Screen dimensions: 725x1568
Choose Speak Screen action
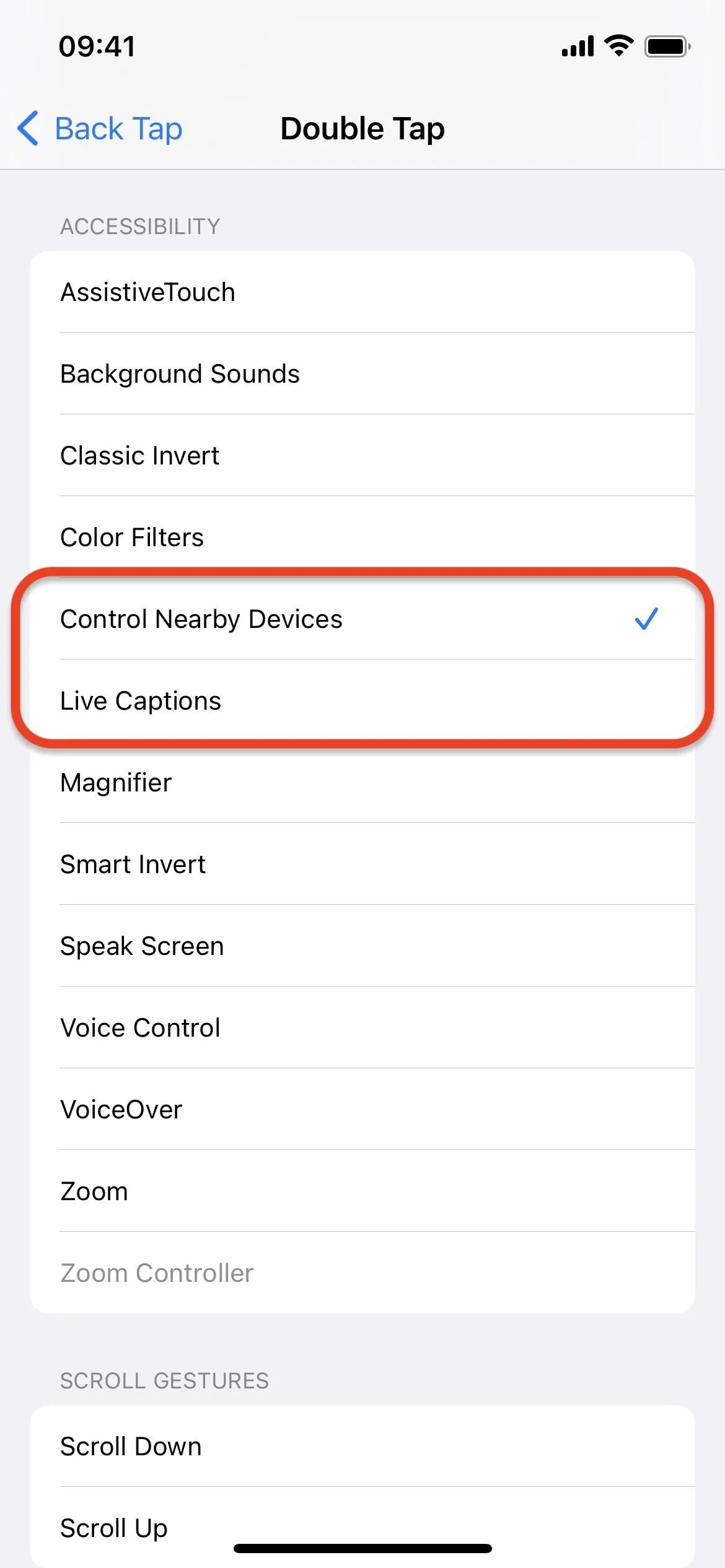pyautogui.click(x=362, y=946)
